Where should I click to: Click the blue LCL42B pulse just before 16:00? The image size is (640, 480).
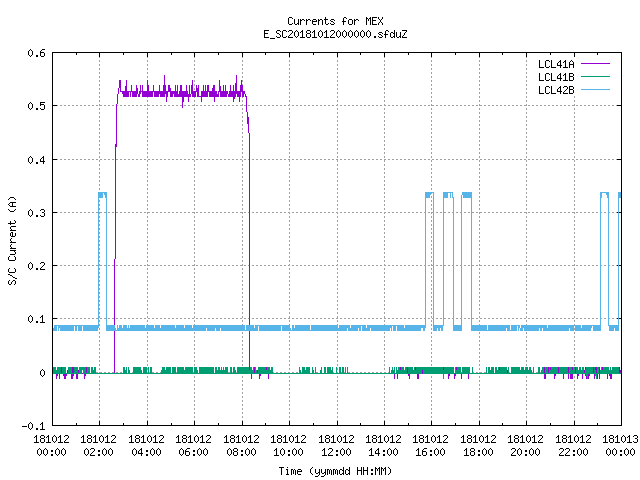point(429,195)
